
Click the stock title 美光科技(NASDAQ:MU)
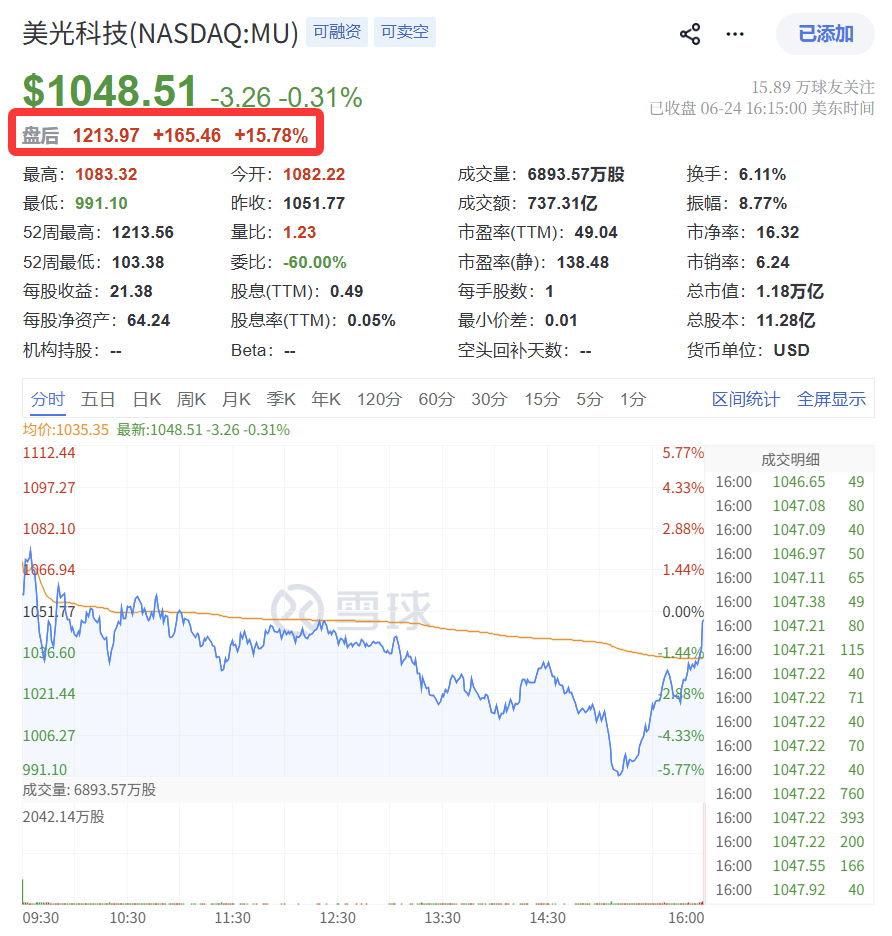pyautogui.click(x=160, y=33)
